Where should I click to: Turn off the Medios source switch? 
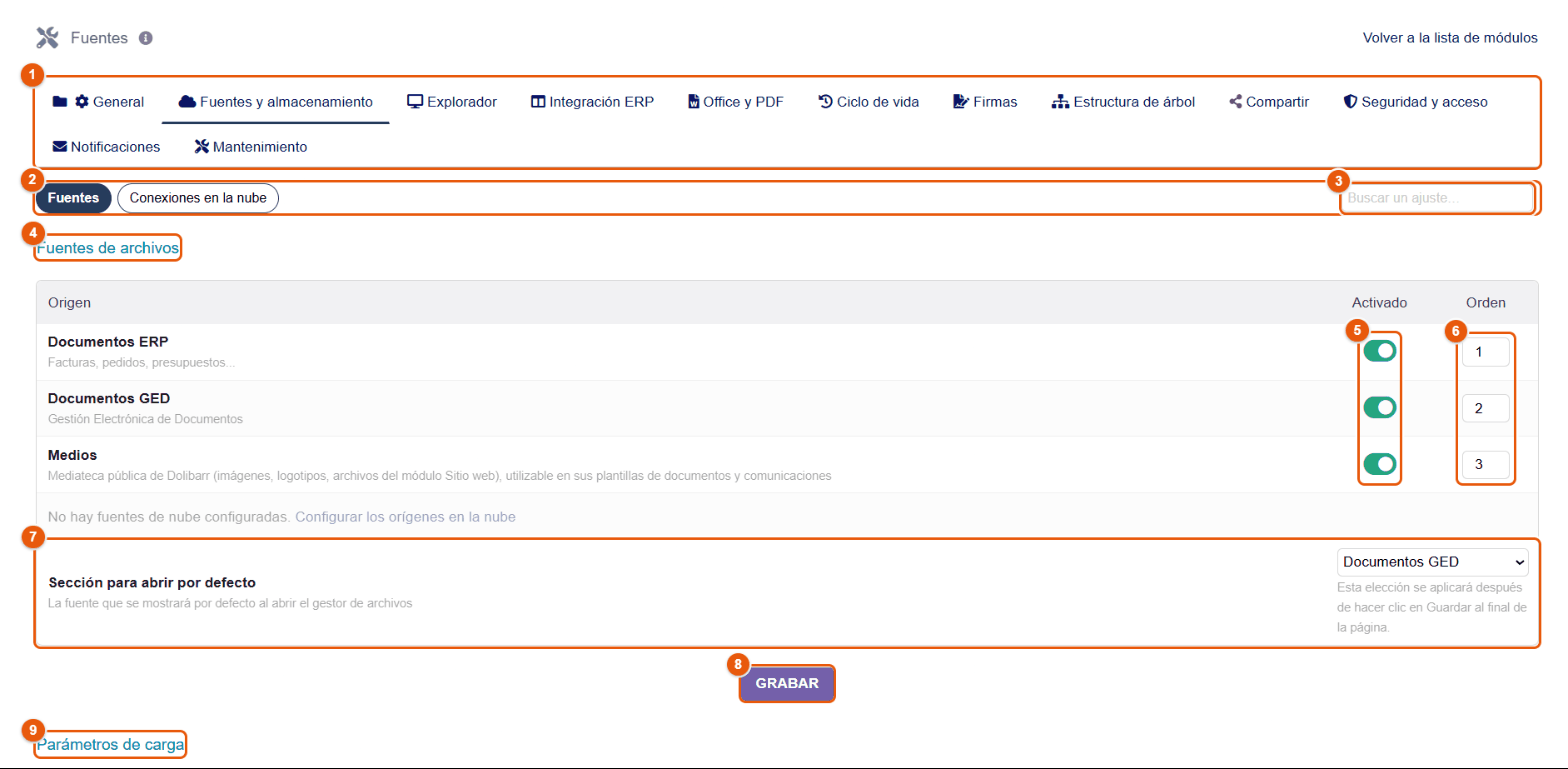[x=1379, y=464]
